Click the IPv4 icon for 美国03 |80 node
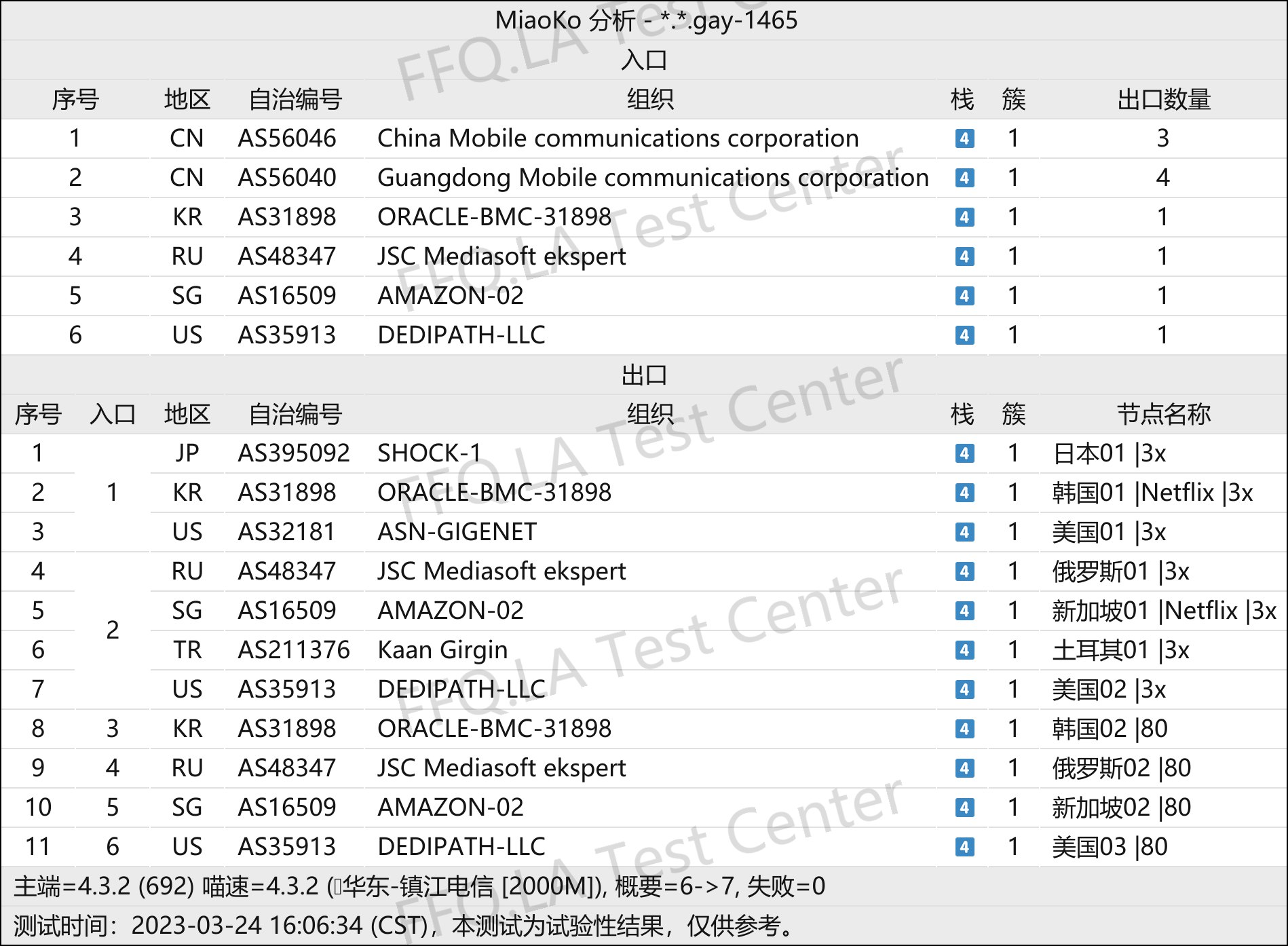The image size is (1288, 946). click(964, 847)
